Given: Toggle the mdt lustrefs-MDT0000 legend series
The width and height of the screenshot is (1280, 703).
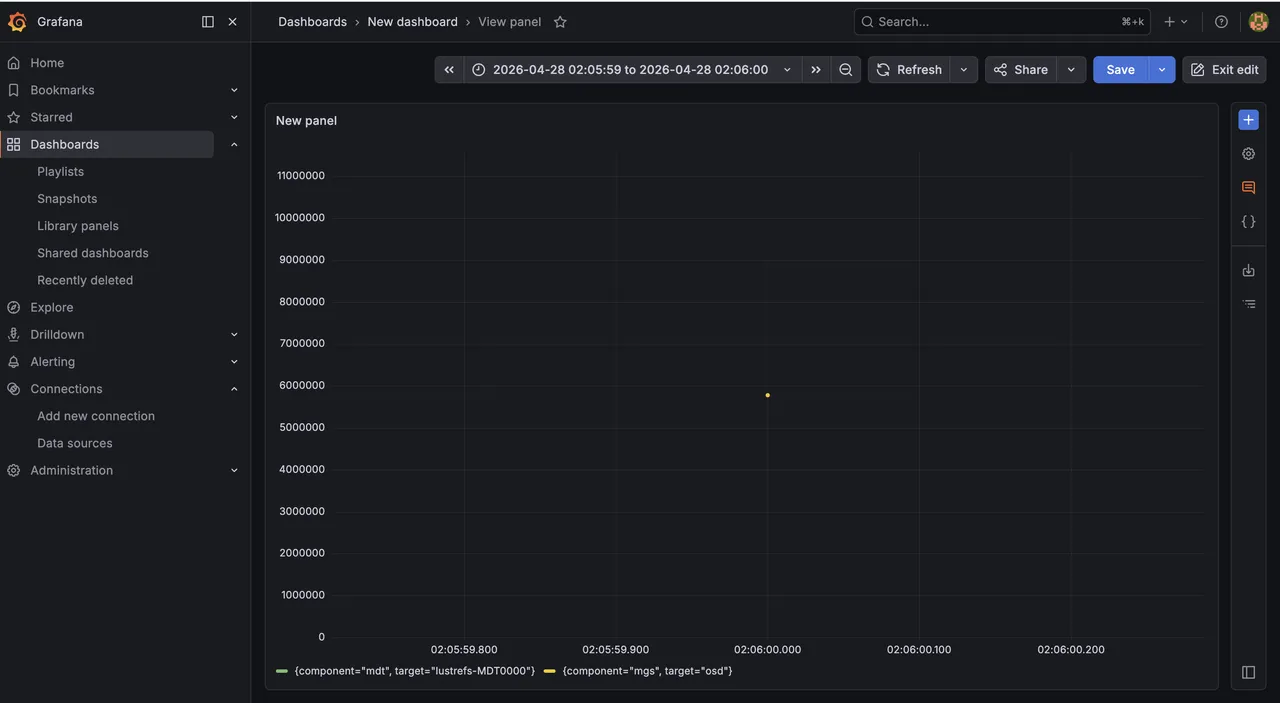Looking at the screenshot, I should pos(414,671).
